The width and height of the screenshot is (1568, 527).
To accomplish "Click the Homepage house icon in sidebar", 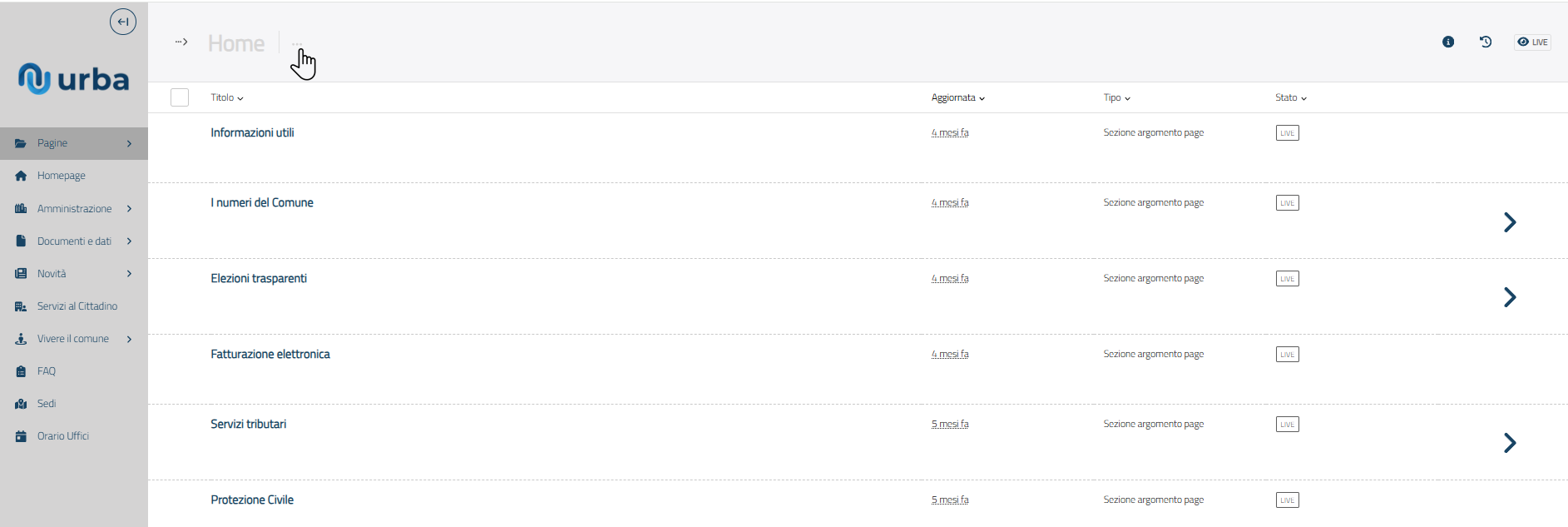I will coord(21,176).
